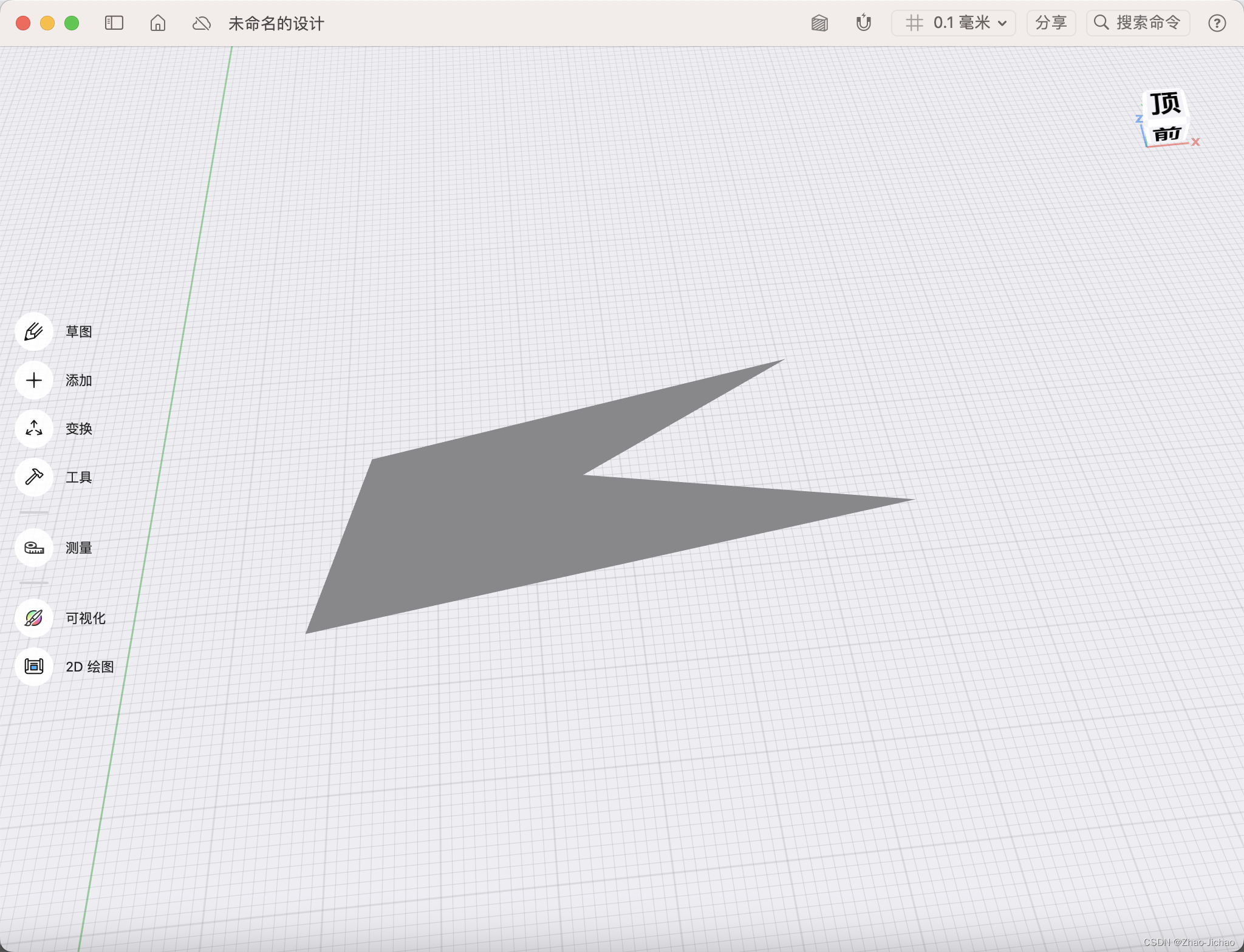Select the 测量 measure tape icon
This screenshot has height=952, width=1244.
click(x=34, y=548)
